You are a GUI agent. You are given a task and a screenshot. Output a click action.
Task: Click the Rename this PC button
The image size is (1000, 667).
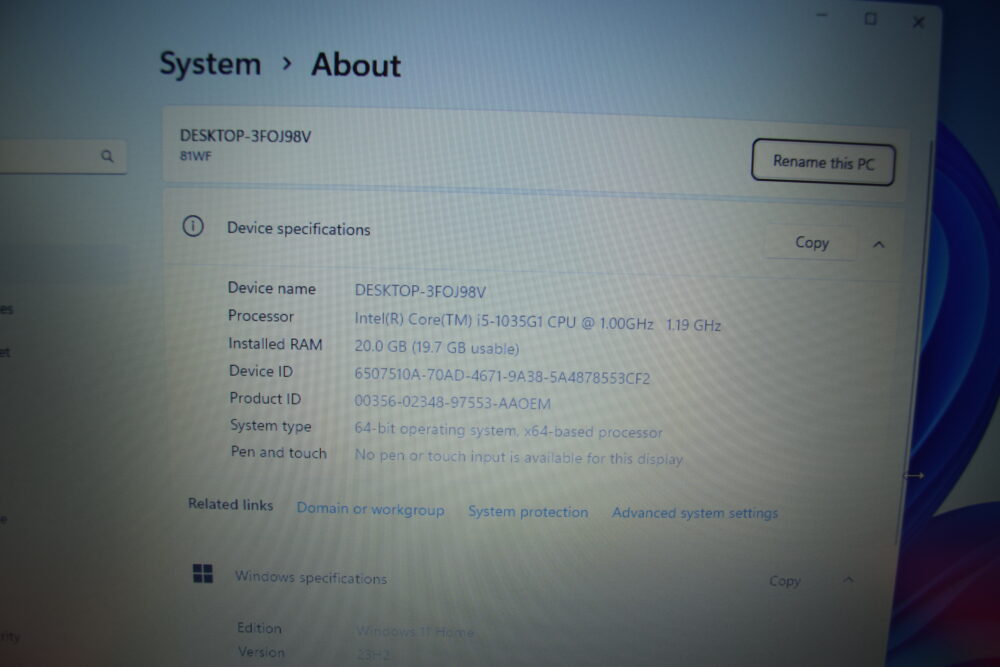click(x=823, y=163)
